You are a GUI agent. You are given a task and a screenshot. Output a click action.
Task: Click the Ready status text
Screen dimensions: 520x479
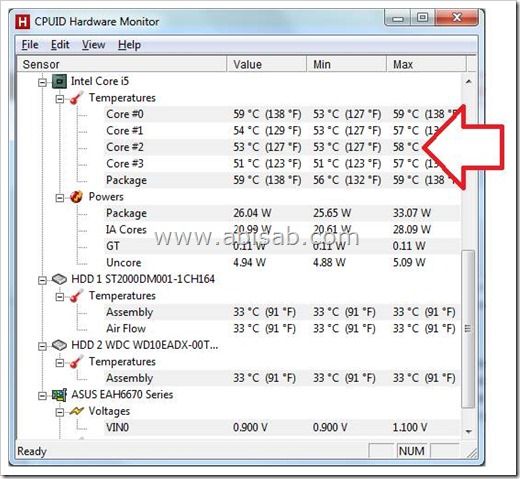click(x=32, y=451)
